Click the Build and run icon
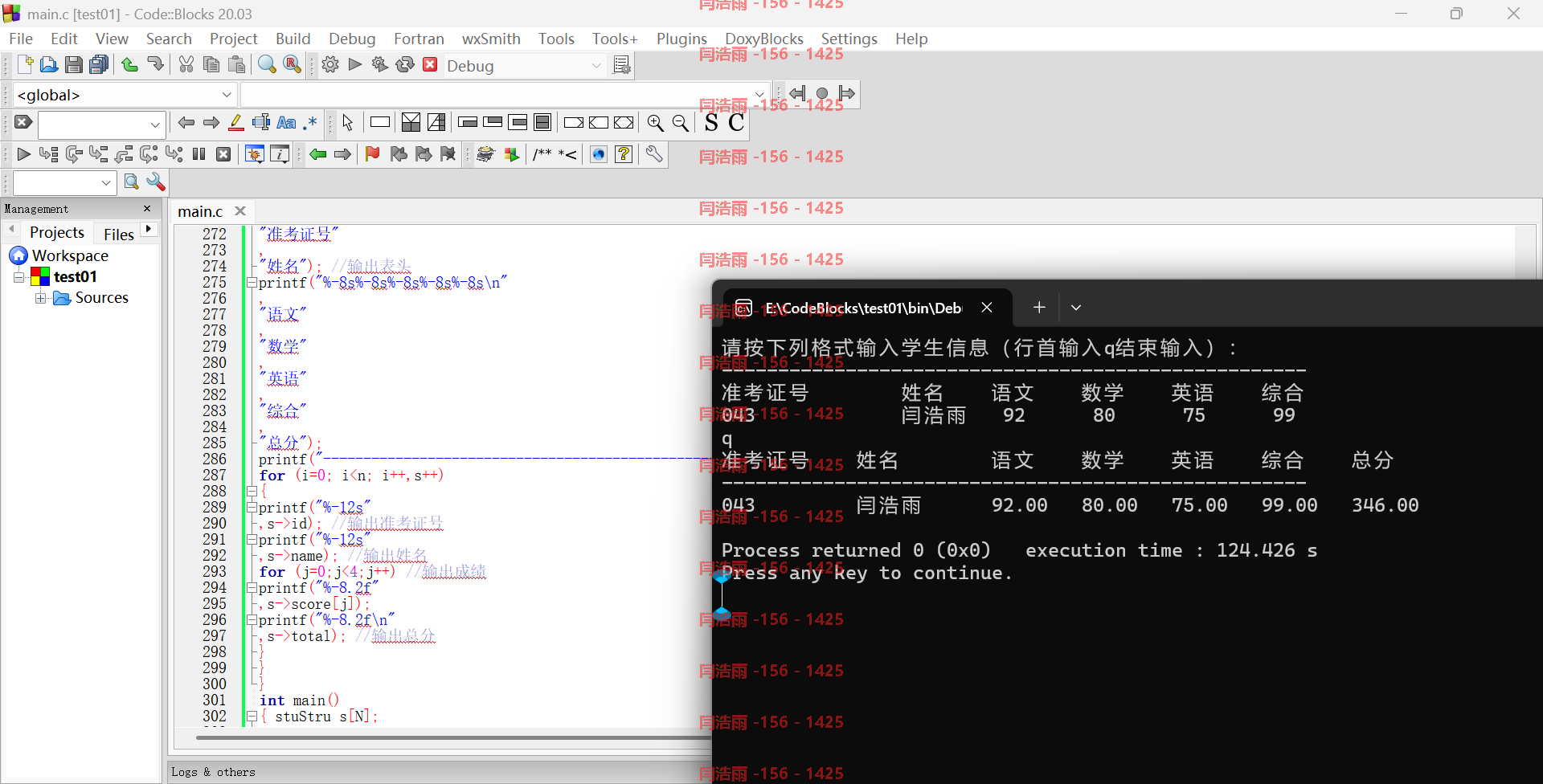Screen dimensions: 1543x784 [380, 65]
